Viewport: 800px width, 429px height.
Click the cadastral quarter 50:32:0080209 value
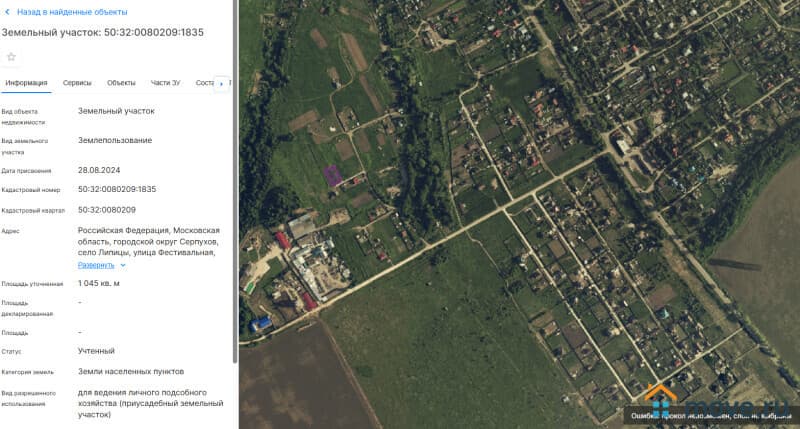(x=106, y=210)
